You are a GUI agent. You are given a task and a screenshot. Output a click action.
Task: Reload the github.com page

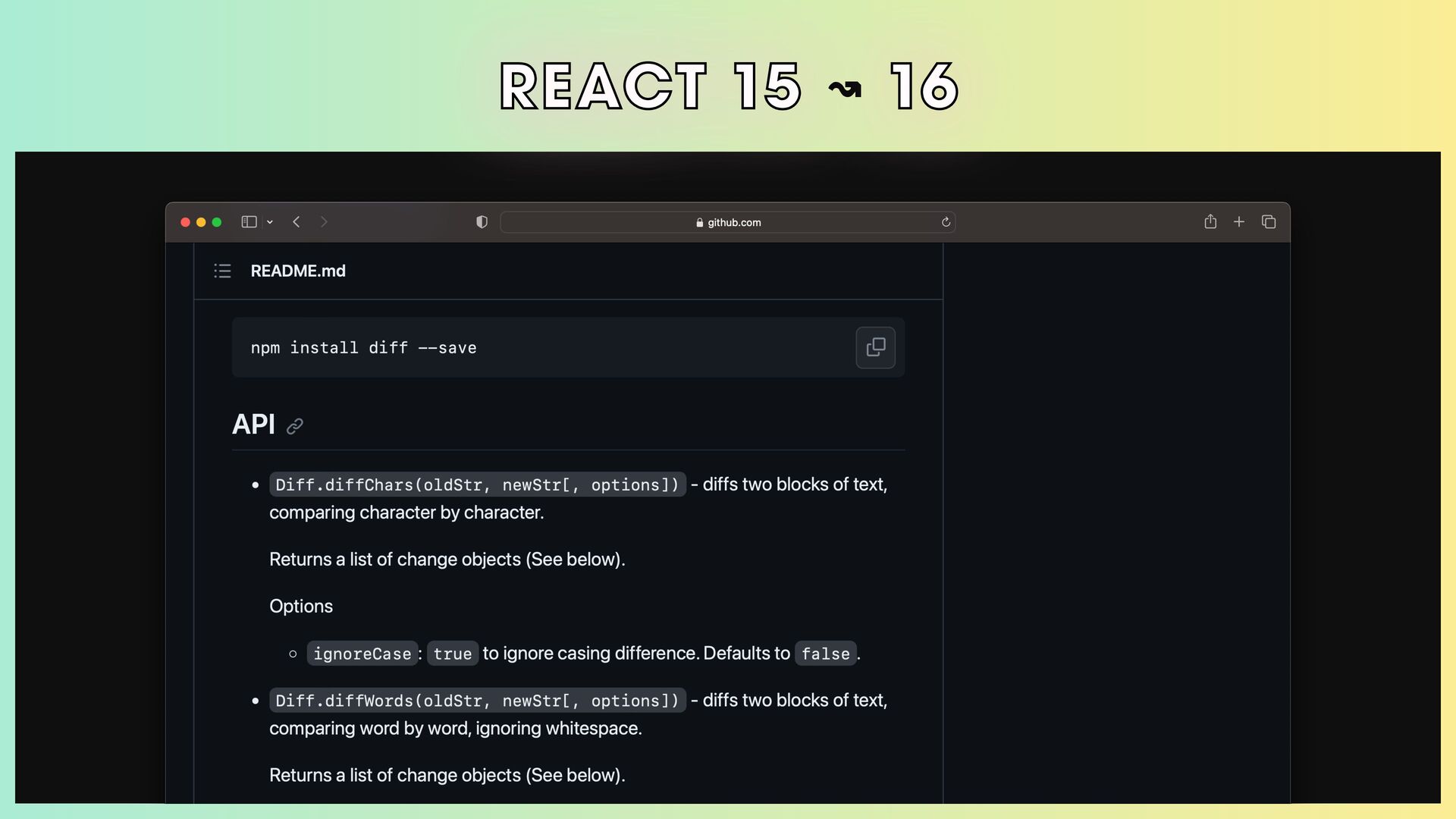[x=946, y=222]
